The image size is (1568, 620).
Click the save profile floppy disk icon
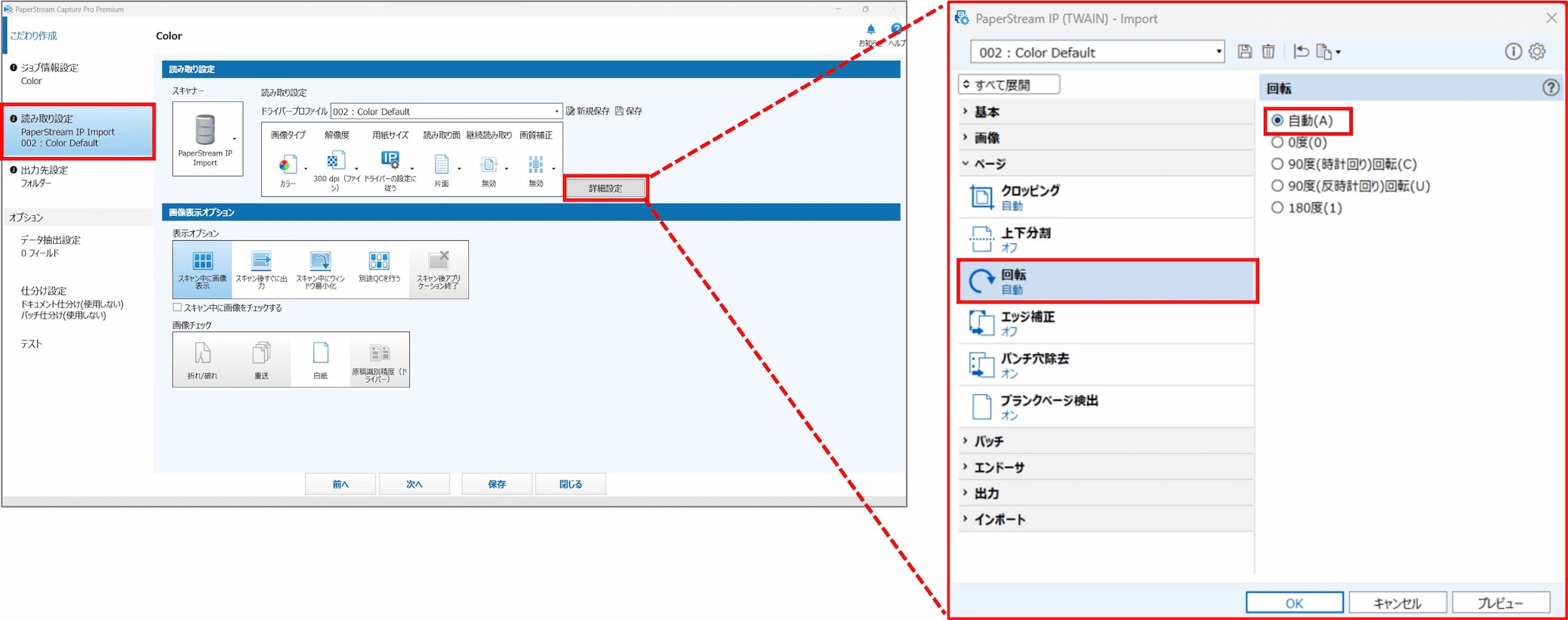tap(1245, 52)
